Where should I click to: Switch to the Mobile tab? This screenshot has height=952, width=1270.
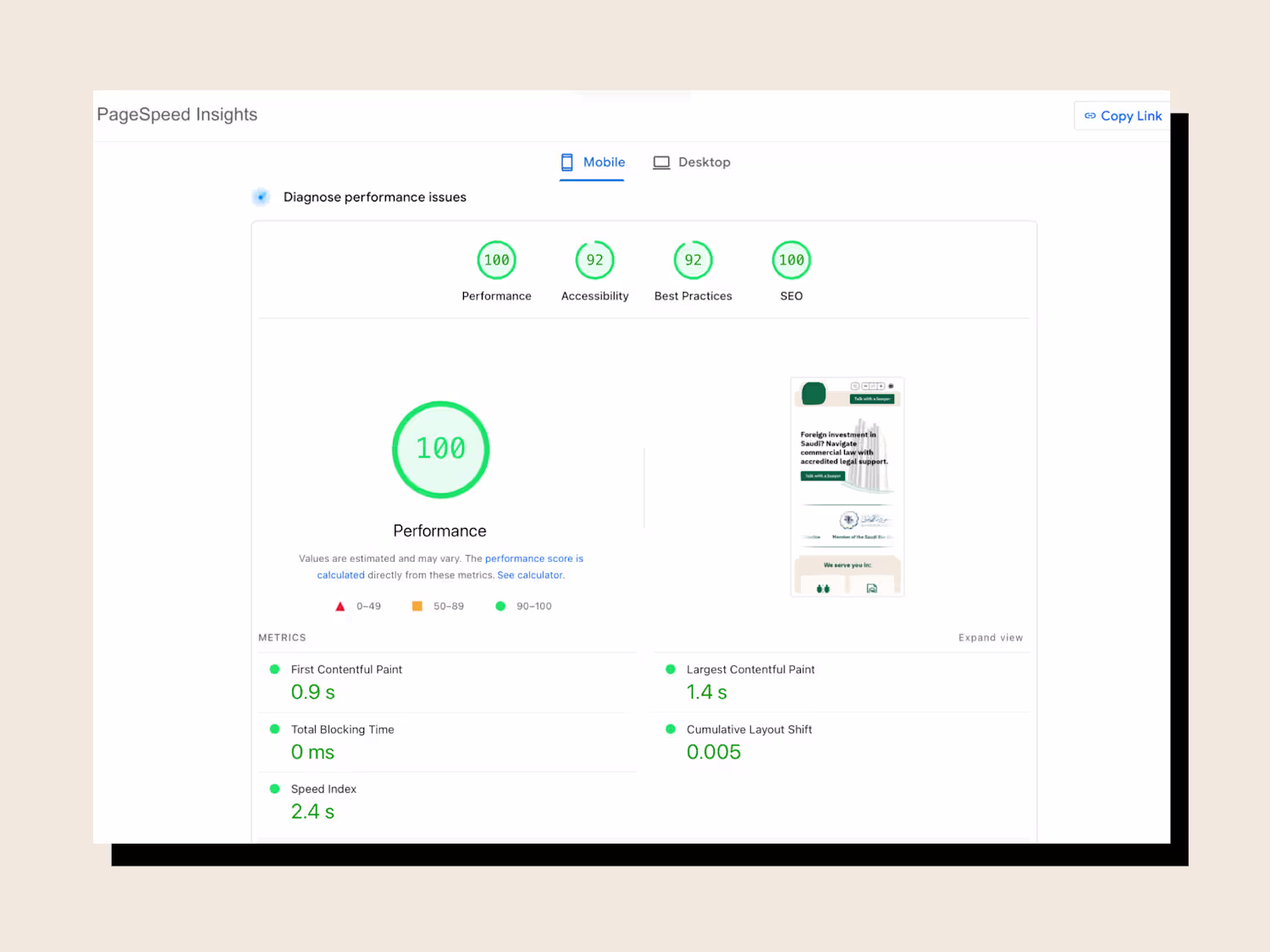[x=593, y=162]
